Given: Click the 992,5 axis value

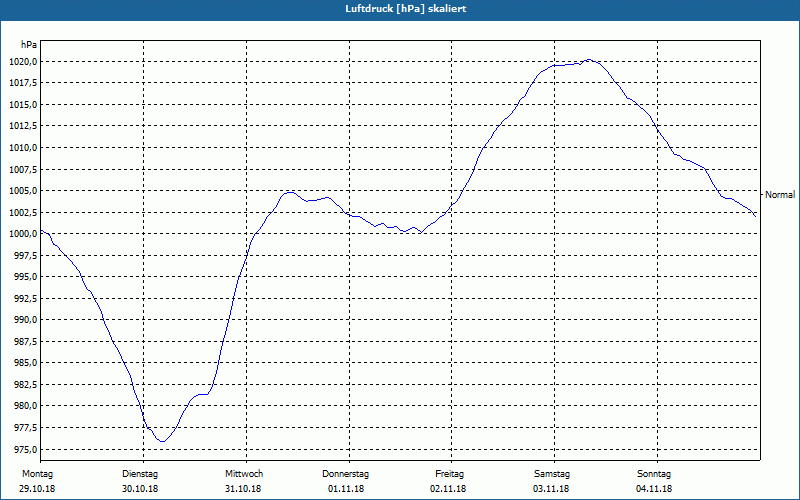Looking at the screenshot, I should (25, 298).
